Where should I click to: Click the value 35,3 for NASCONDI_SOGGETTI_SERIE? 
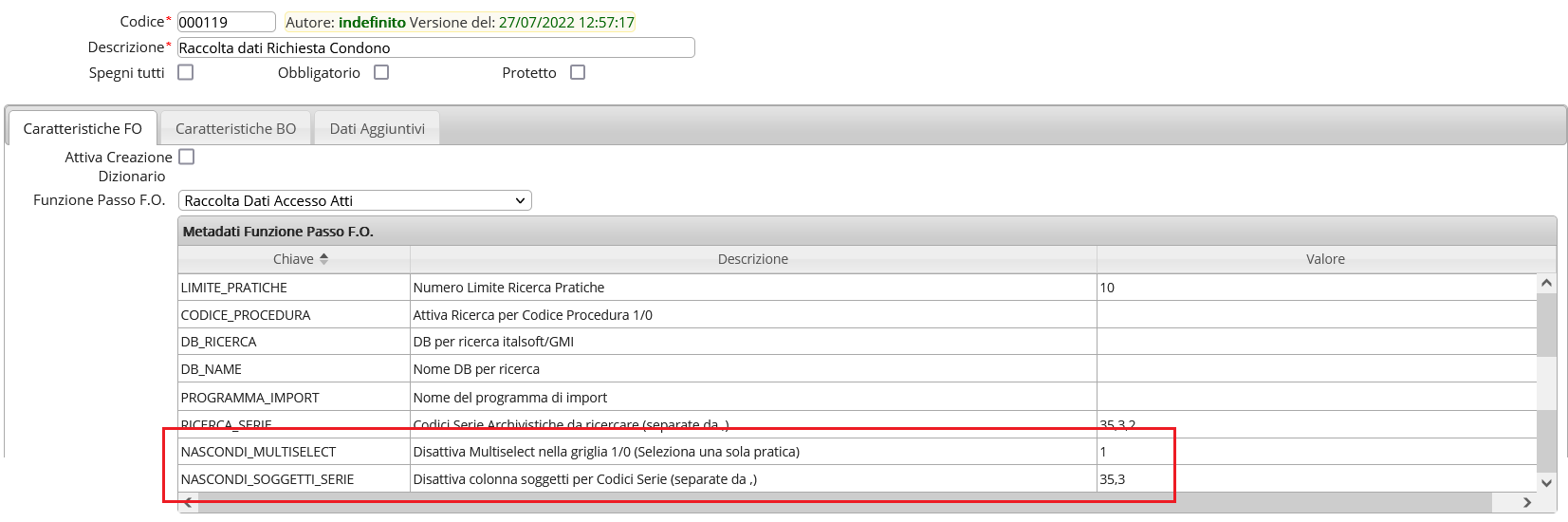(1113, 479)
